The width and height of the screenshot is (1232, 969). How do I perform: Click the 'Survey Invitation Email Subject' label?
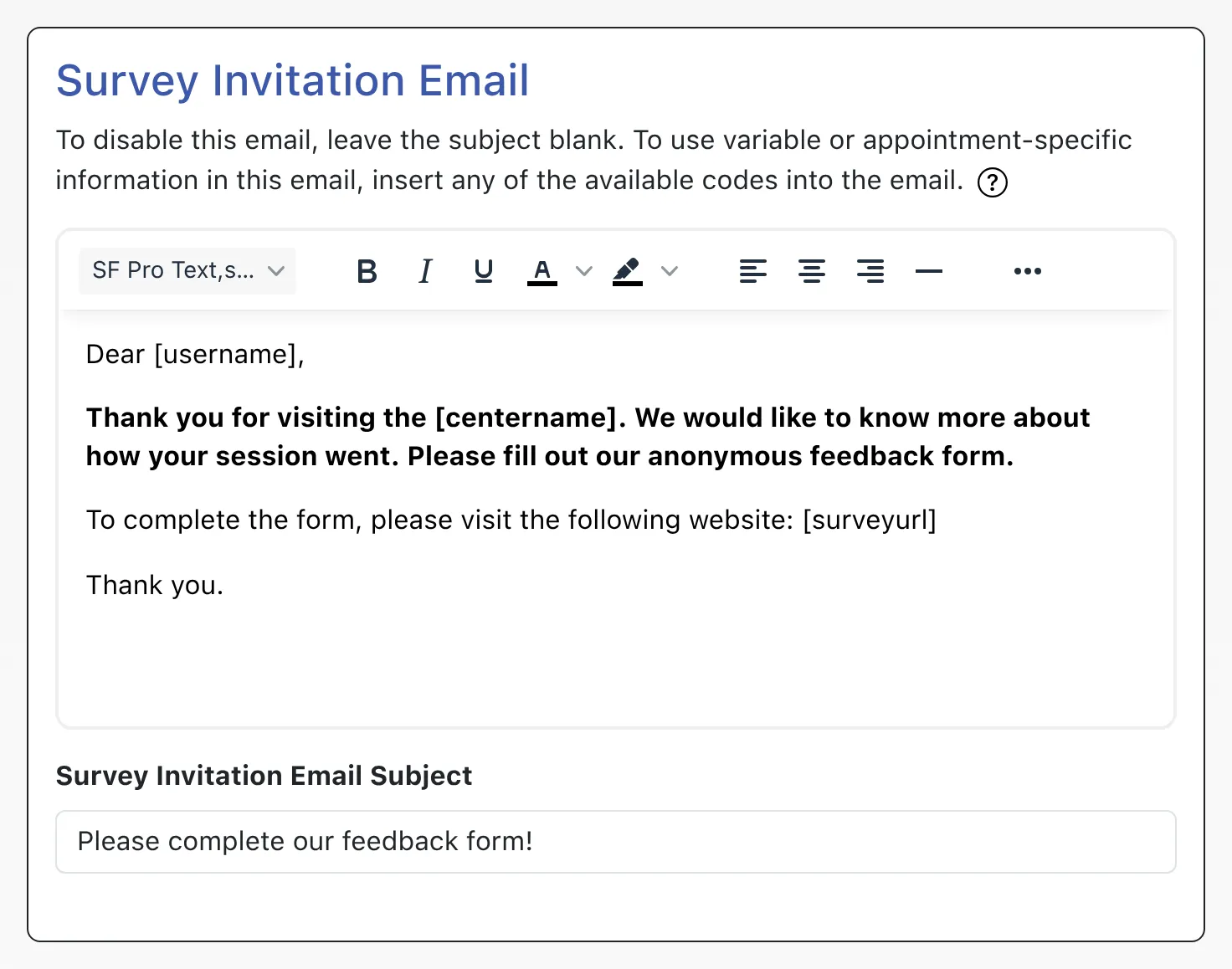tap(264, 776)
